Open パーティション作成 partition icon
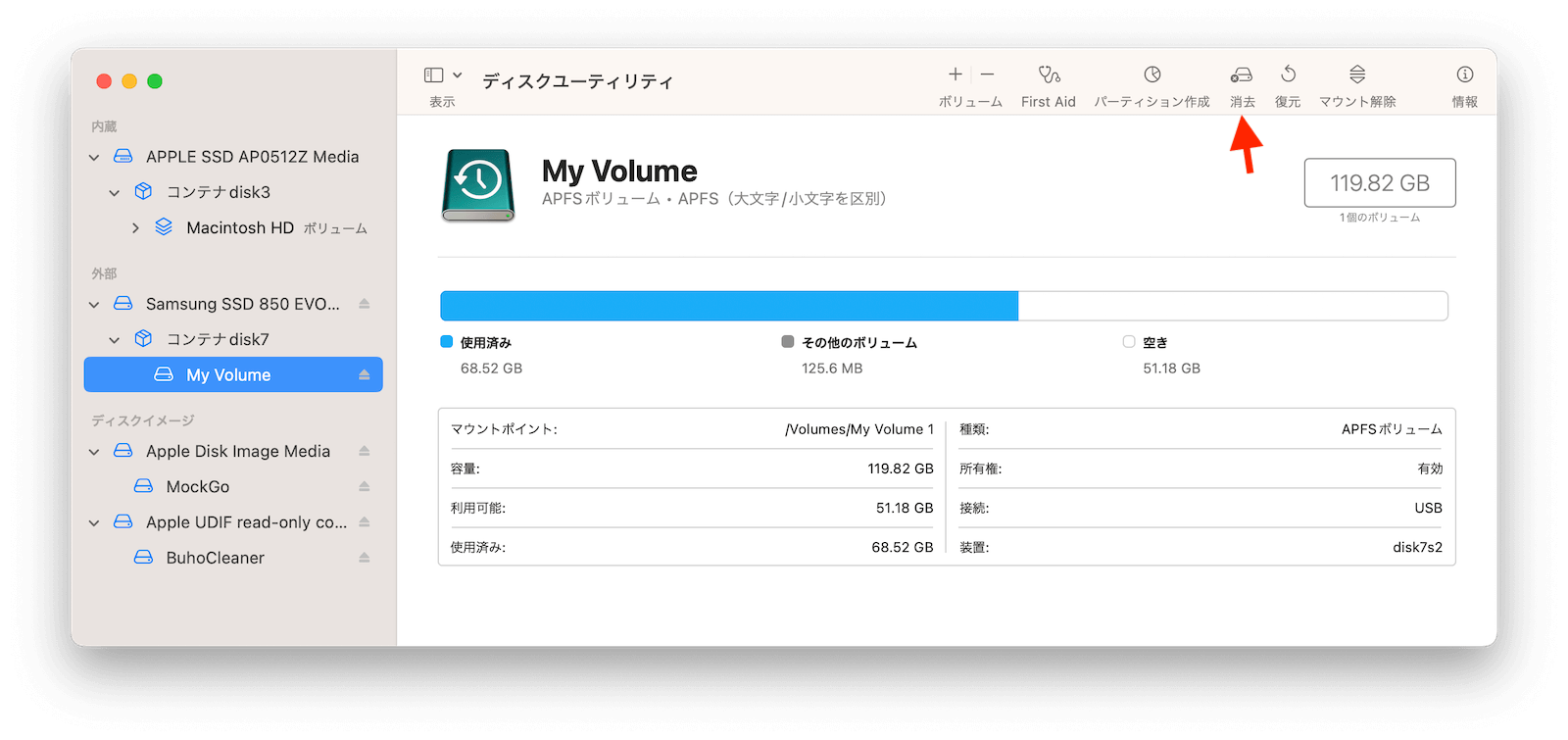Screen dimensions: 1568x740 (x=1152, y=74)
